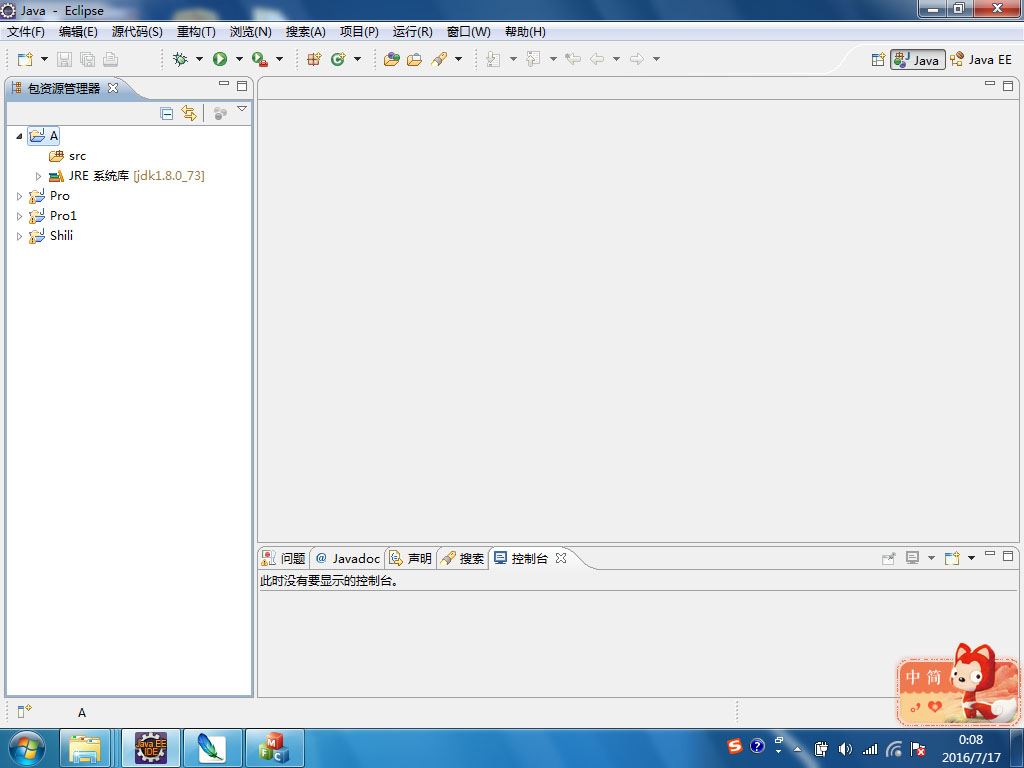Screen dimensions: 1024x768
Task: Close the 包资源管理器 view tab
Action: pos(113,88)
